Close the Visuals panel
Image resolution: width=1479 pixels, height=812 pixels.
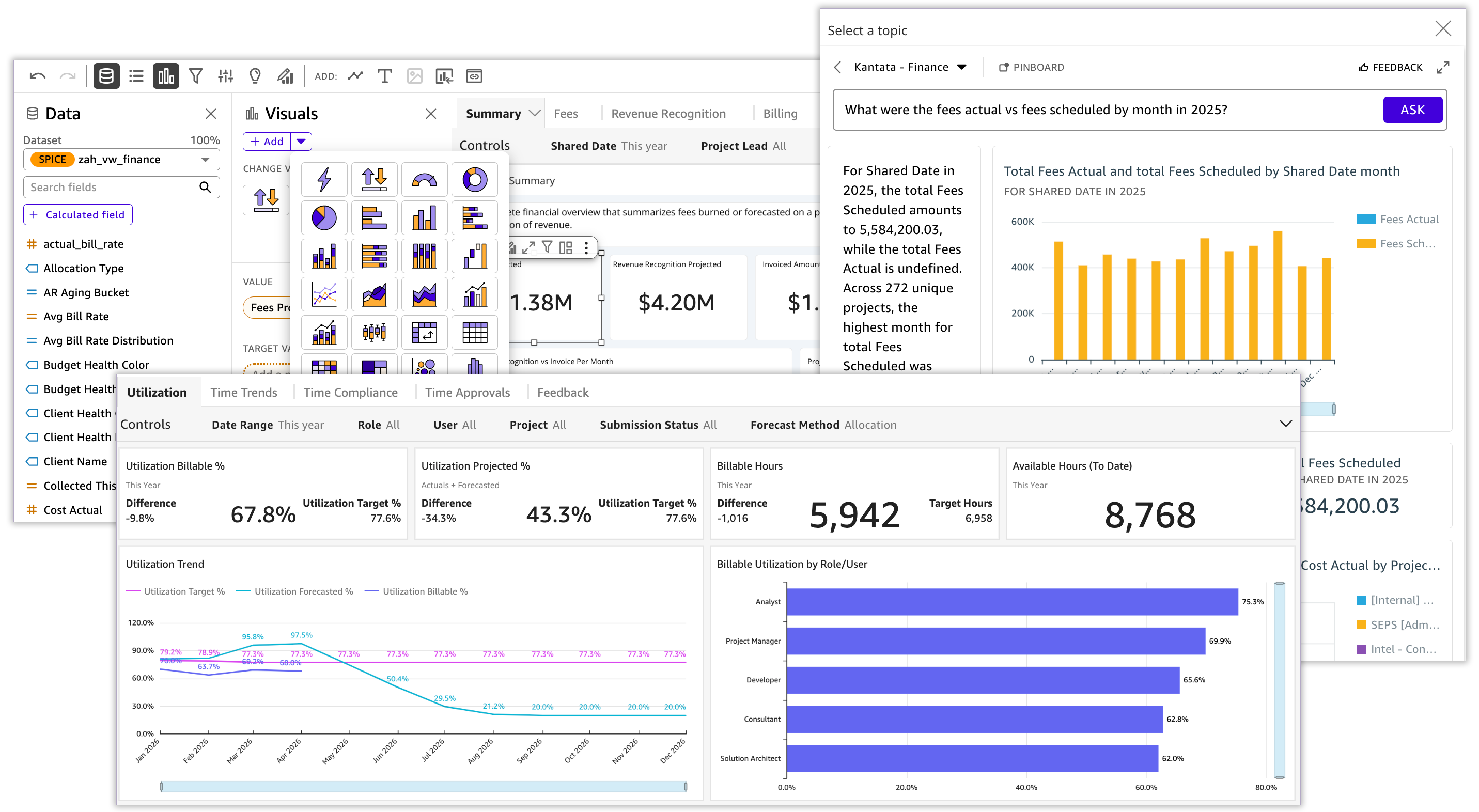pyautogui.click(x=431, y=114)
